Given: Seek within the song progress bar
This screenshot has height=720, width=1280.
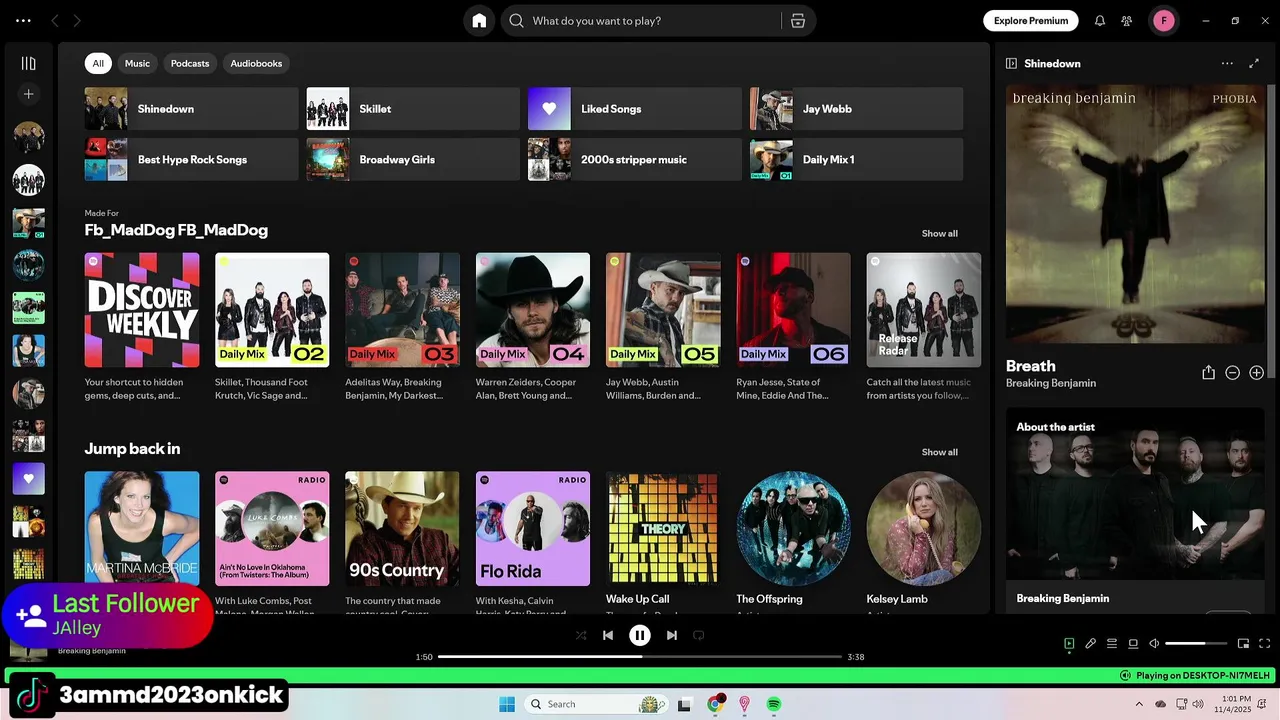Looking at the screenshot, I should click(640, 657).
